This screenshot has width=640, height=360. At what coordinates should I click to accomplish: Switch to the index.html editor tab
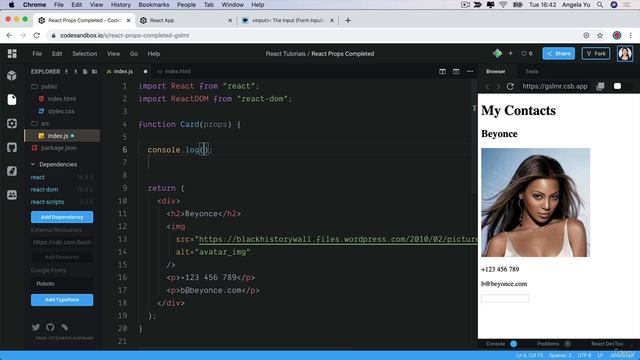[x=174, y=71]
